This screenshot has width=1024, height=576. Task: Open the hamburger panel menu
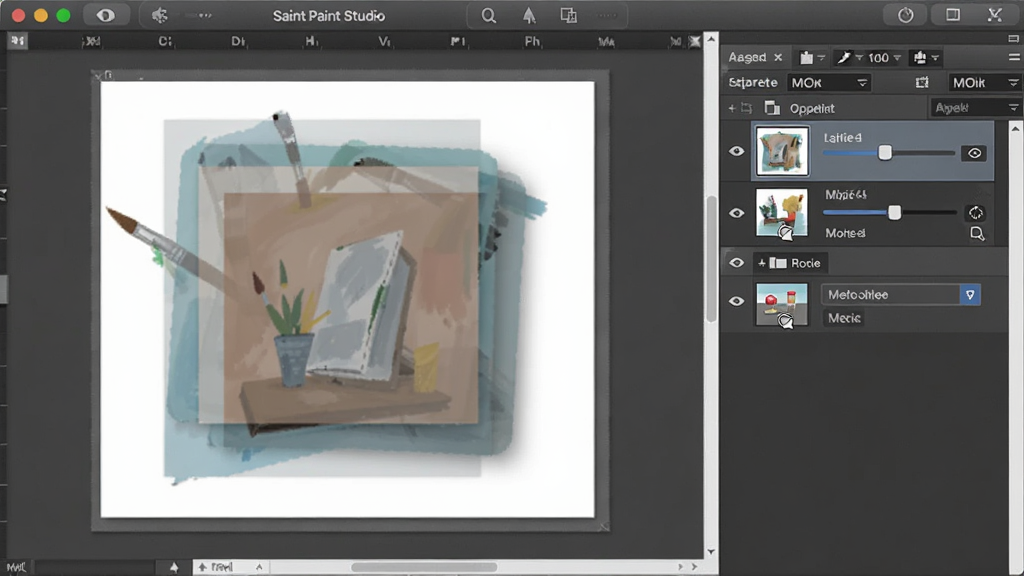(1014, 58)
